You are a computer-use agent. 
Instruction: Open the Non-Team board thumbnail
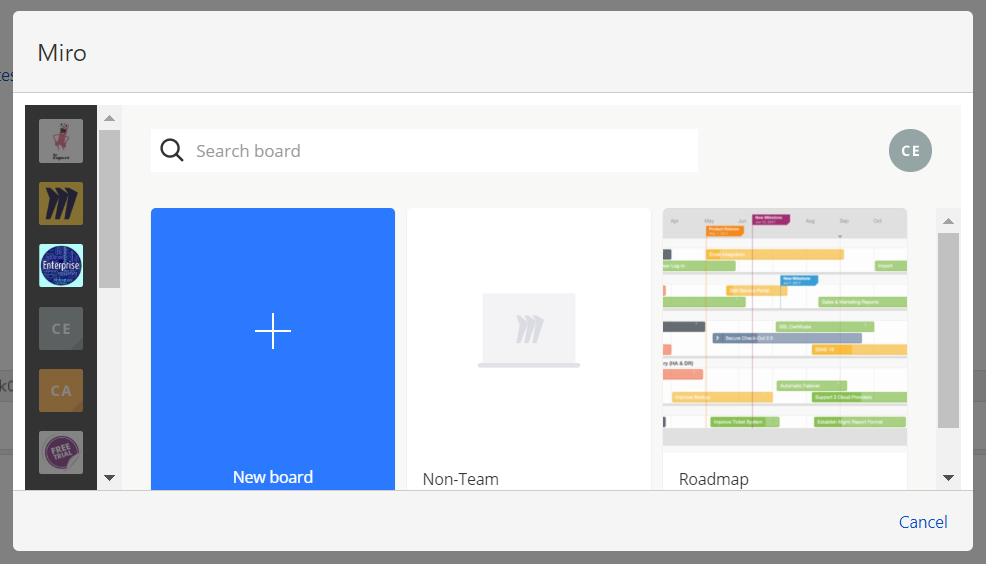point(529,331)
